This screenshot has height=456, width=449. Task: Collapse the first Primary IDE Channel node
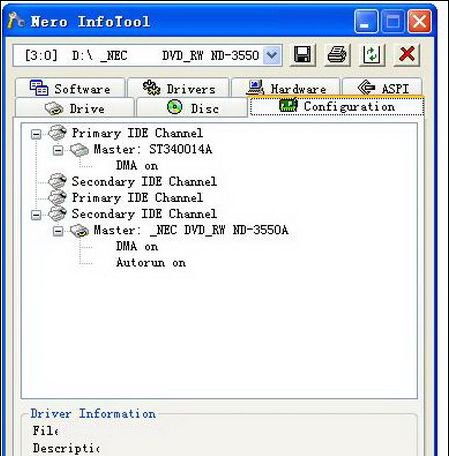(36, 134)
